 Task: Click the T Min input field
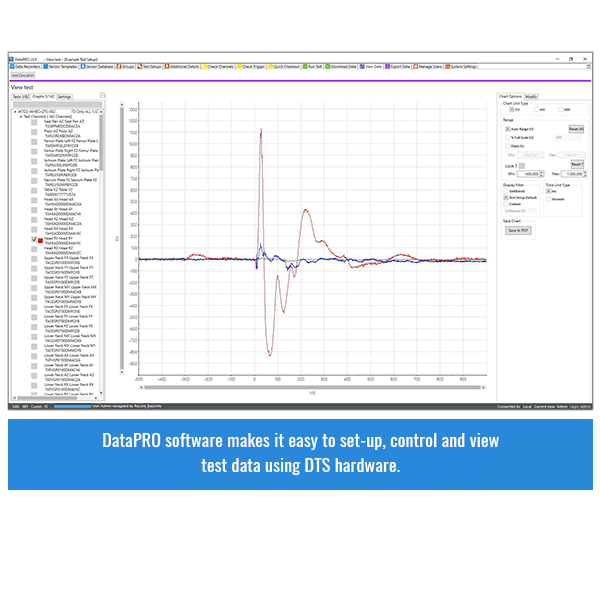[x=528, y=174]
